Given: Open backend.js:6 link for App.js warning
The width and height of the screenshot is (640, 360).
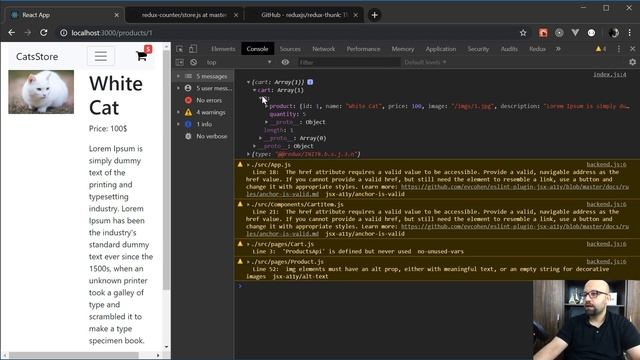Looking at the screenshot, I should pyautogui.click(x=607, y=164).
